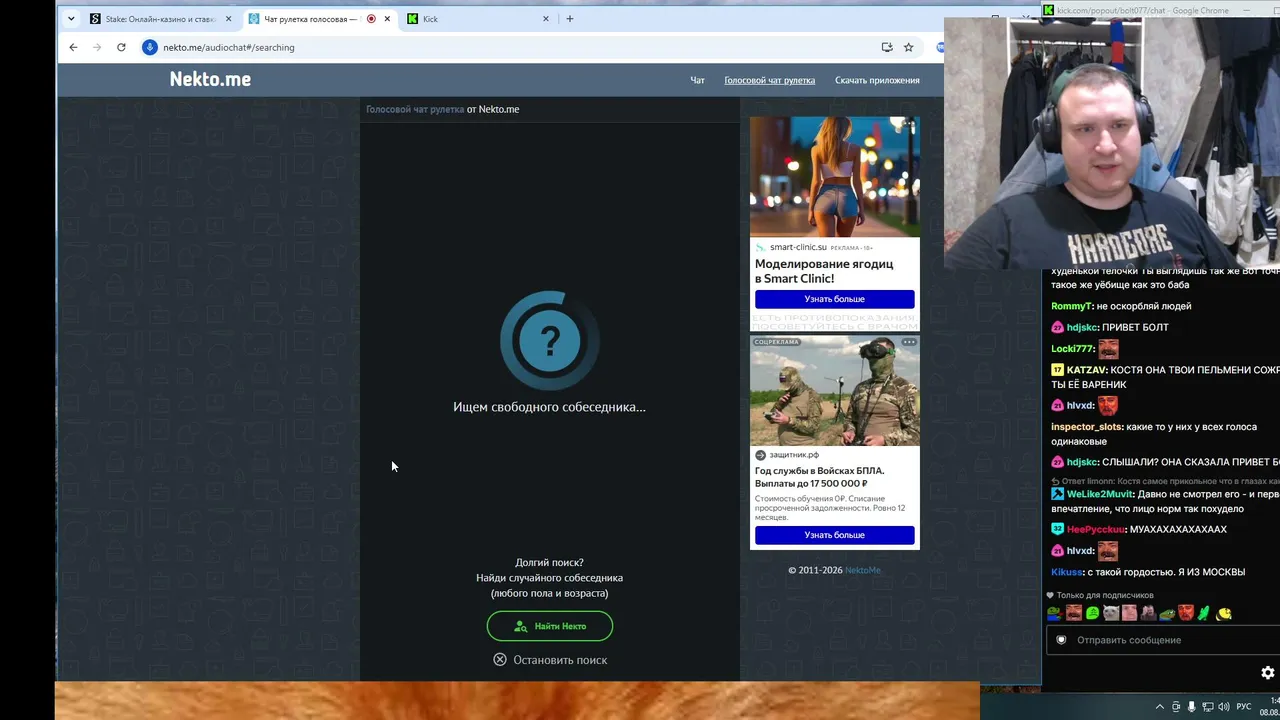The height and width of the screenshot is (720, 1280).
Task: Click Узнать больше in the Smart Clinic ad
Action: click(x=834, y=299)
